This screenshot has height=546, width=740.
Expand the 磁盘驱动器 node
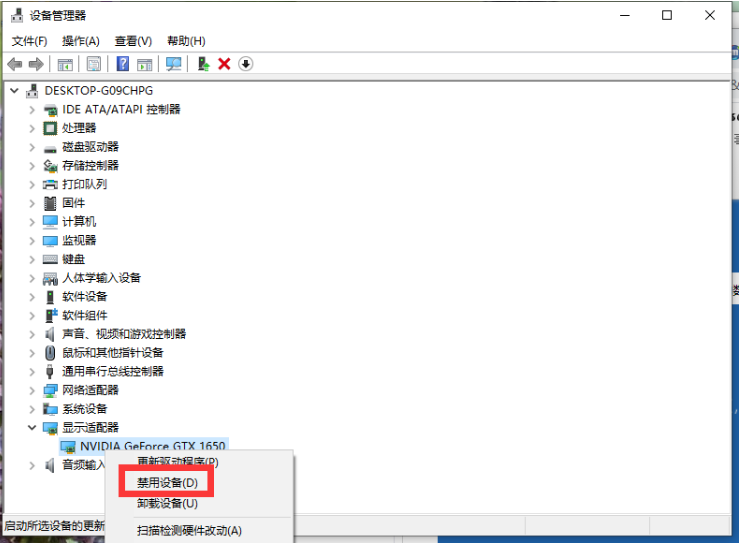32,147
